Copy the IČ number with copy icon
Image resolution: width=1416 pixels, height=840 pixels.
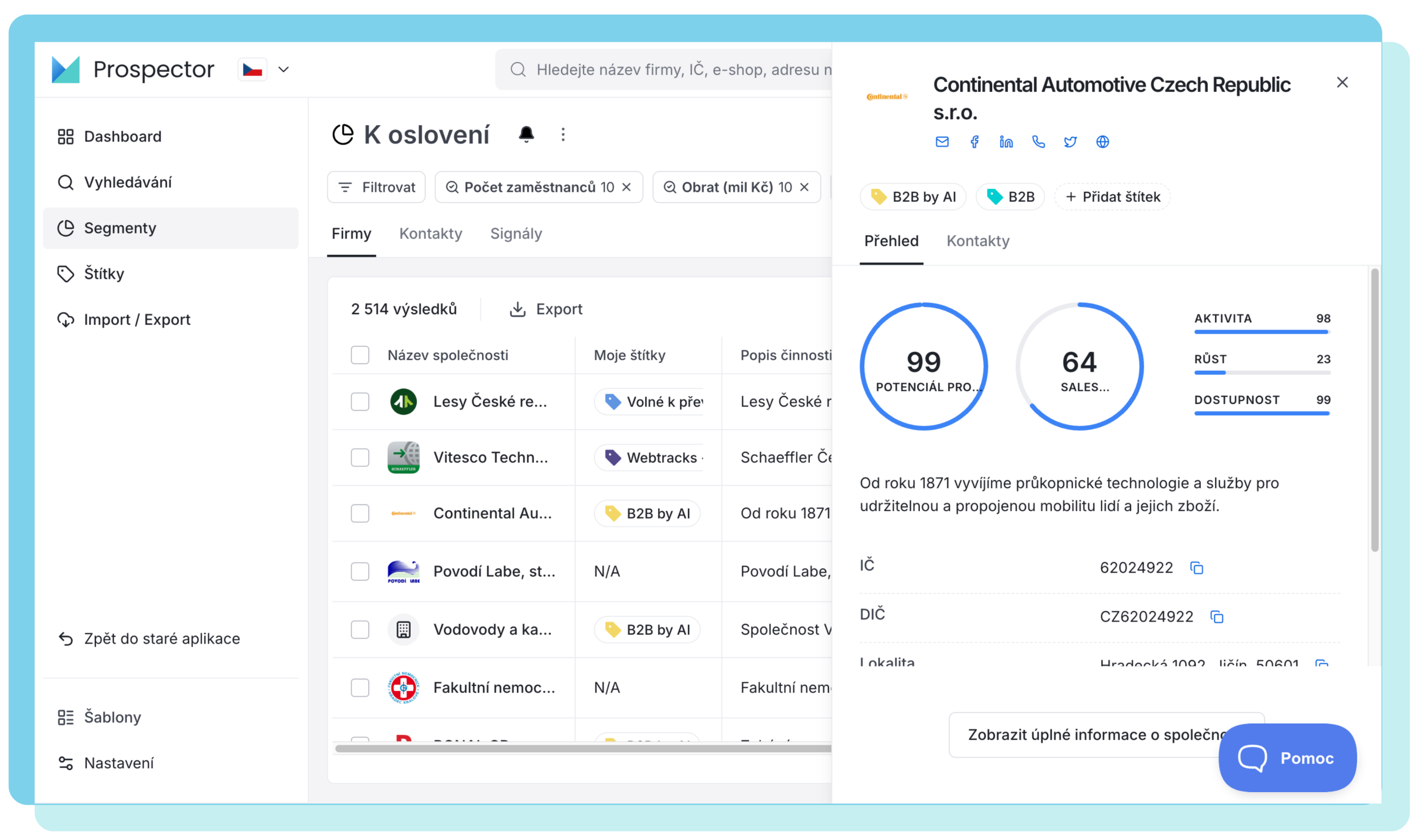coord(1196,568)
